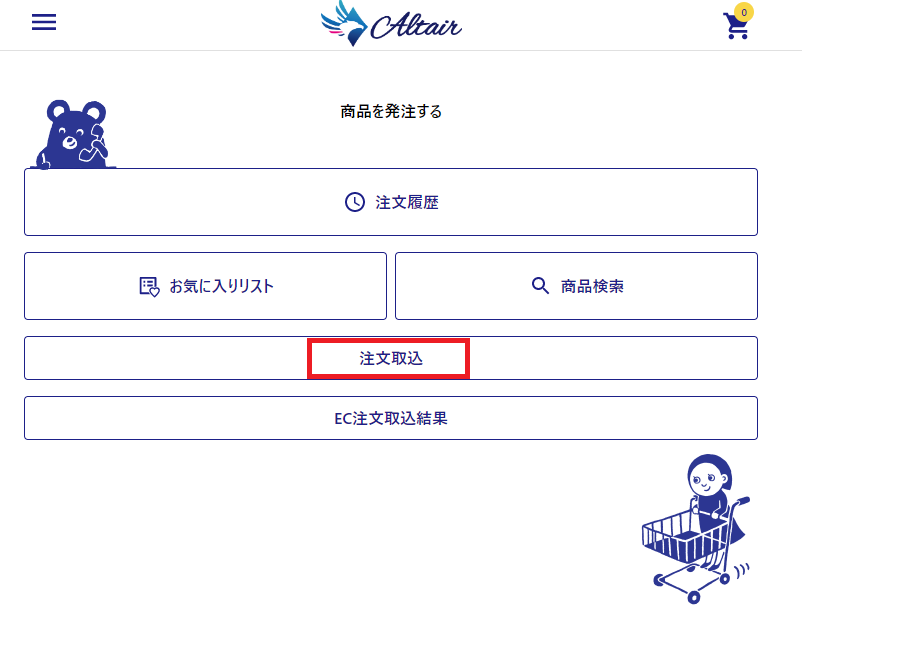
Task: Open 商品検索 product search button
Action: pyautogui.click(x=577, y=286)
